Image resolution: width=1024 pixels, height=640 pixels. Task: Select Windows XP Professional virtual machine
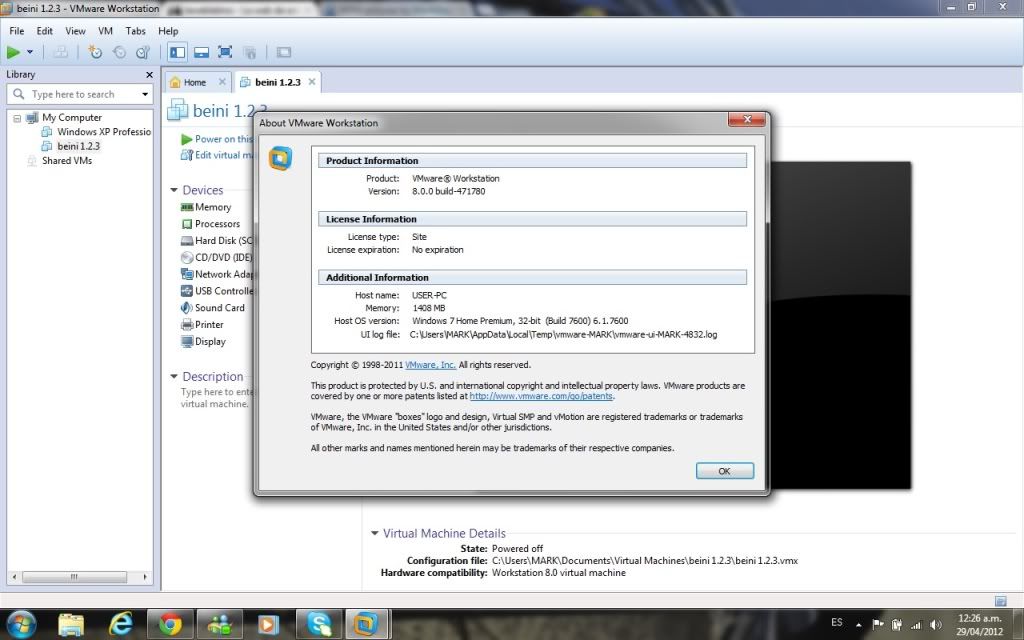(104, 132)
